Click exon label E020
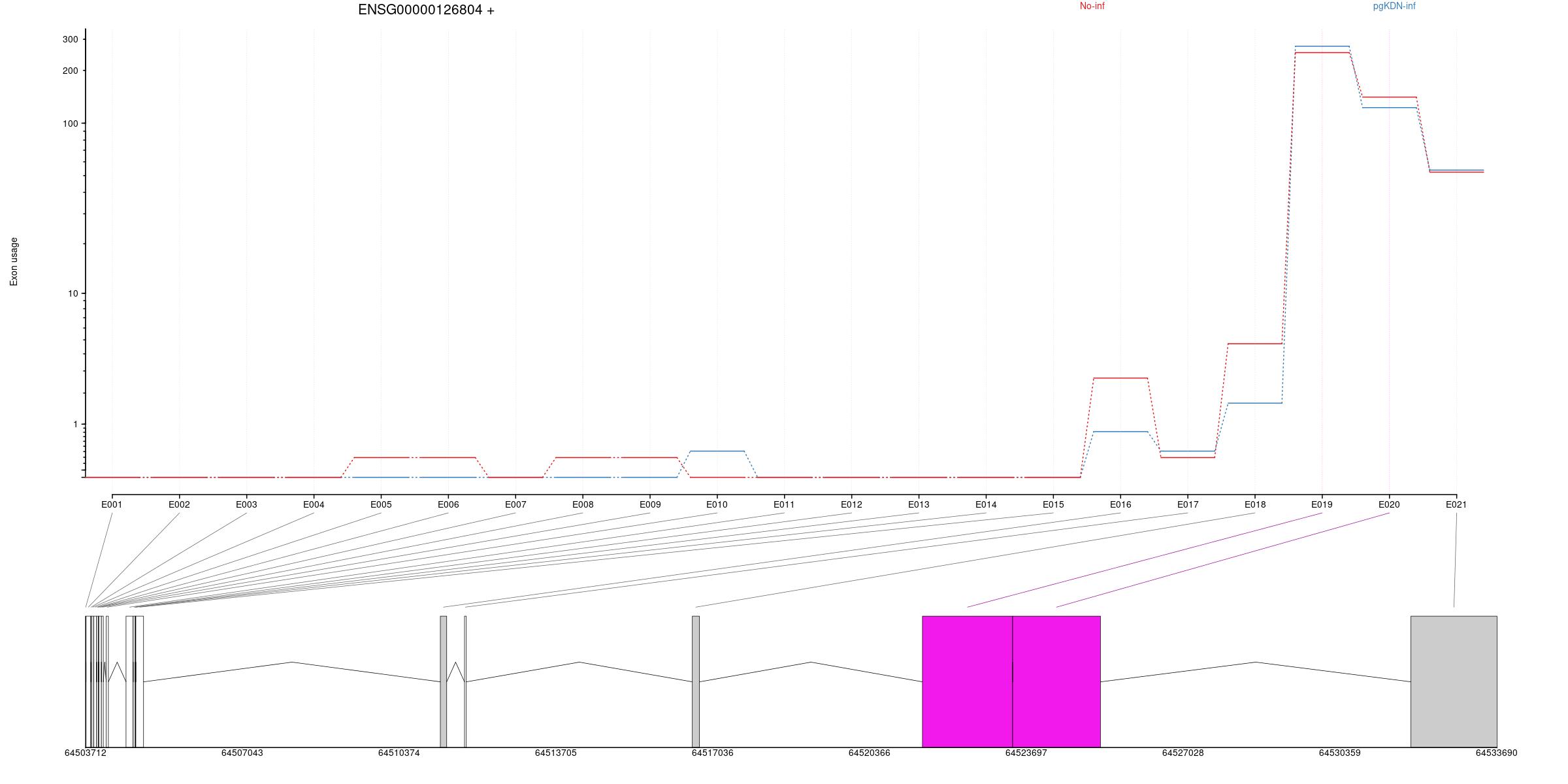 1389,504
